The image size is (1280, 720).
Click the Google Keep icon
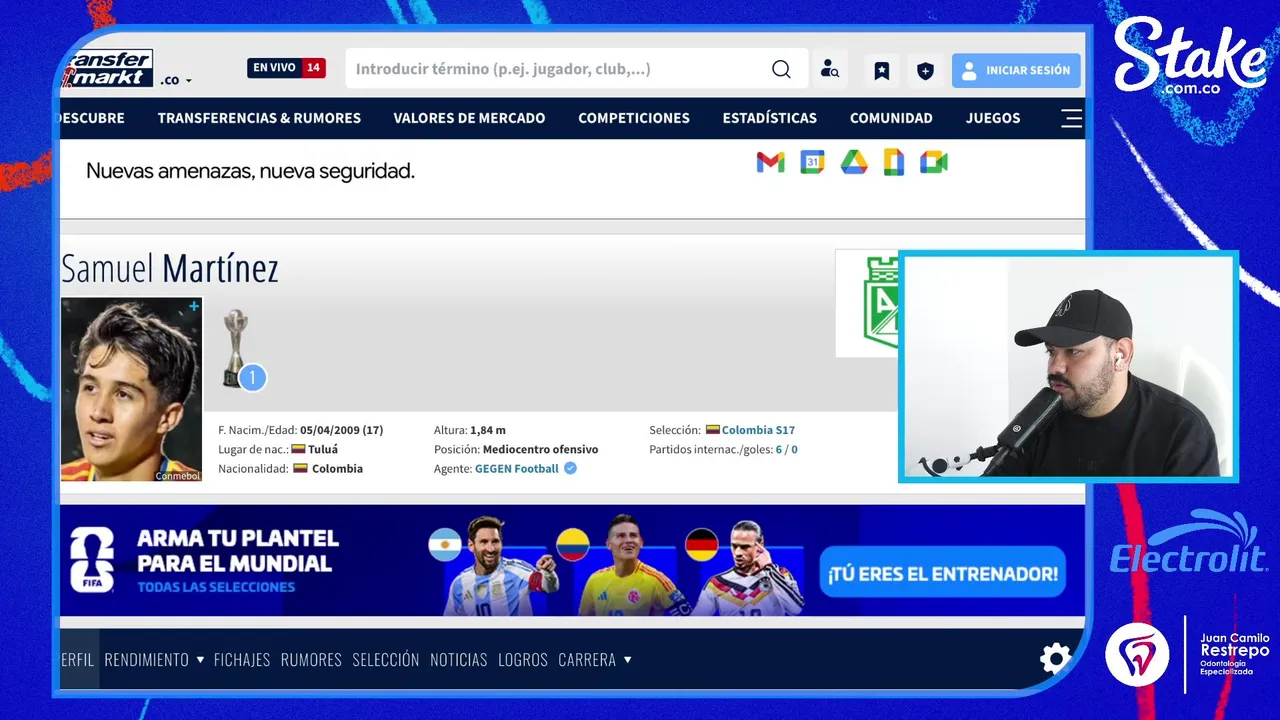(894, 162)
